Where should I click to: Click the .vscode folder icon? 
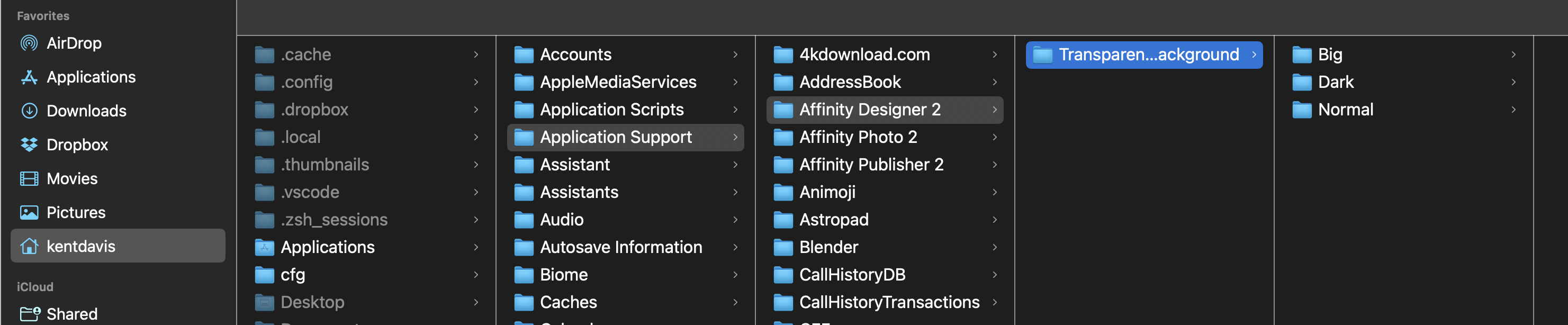pos(264,192)
